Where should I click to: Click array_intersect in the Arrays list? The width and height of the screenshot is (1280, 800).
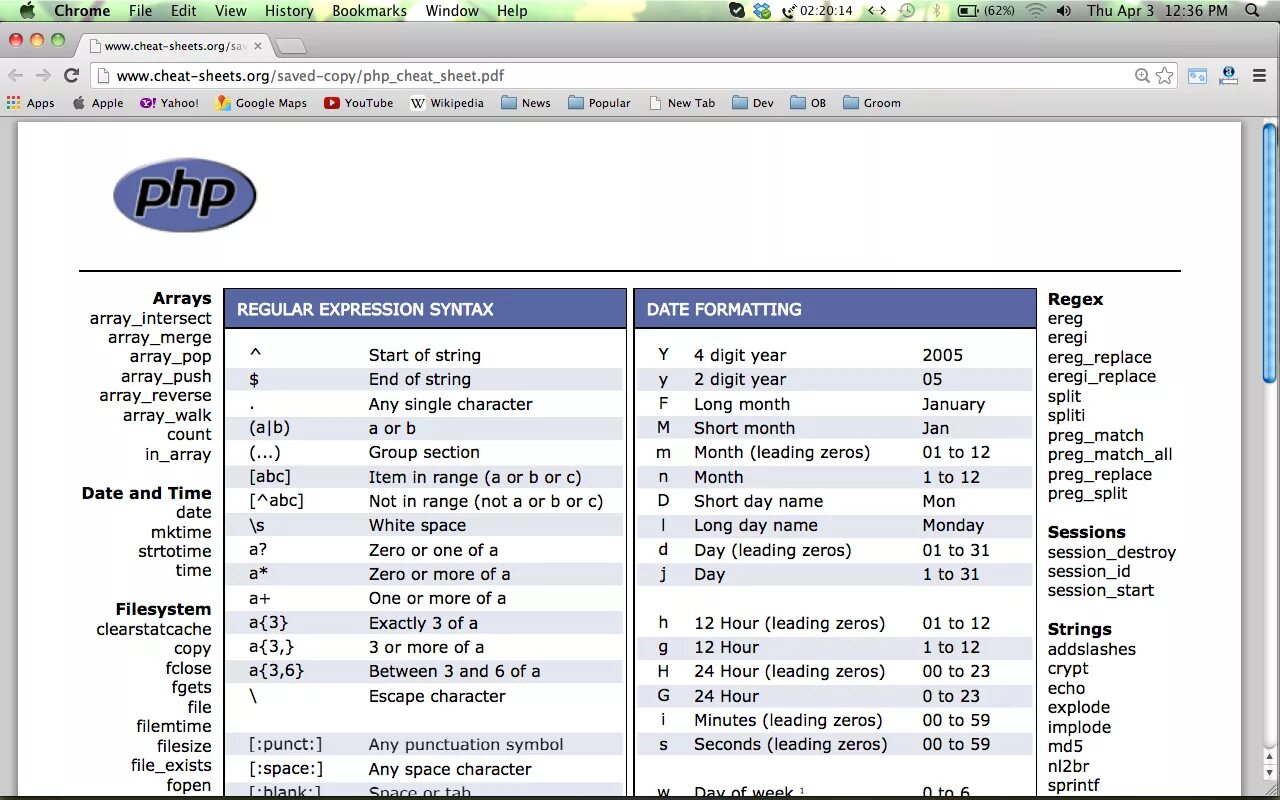[151, 318]
